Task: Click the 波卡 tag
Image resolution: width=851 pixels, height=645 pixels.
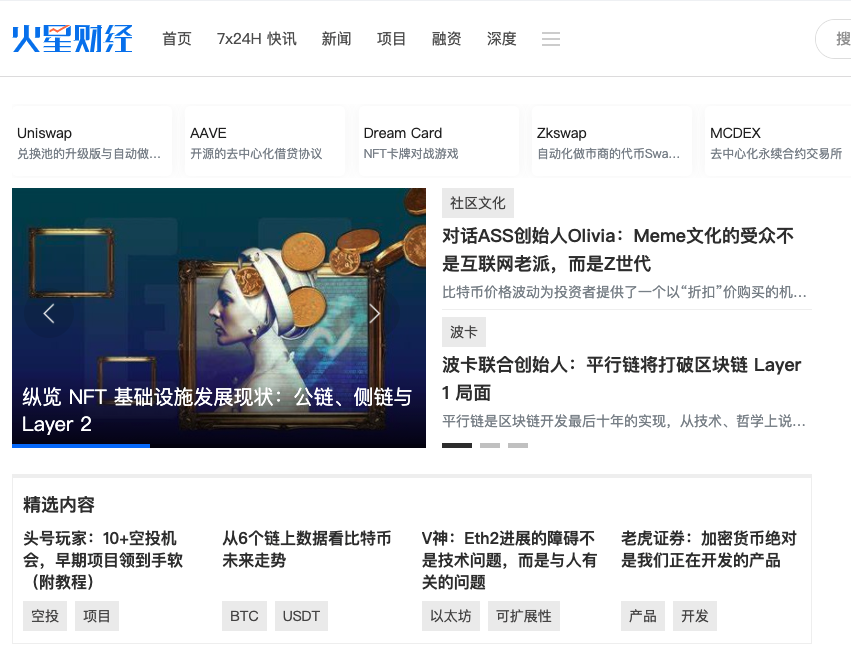Action: (463, 332)
